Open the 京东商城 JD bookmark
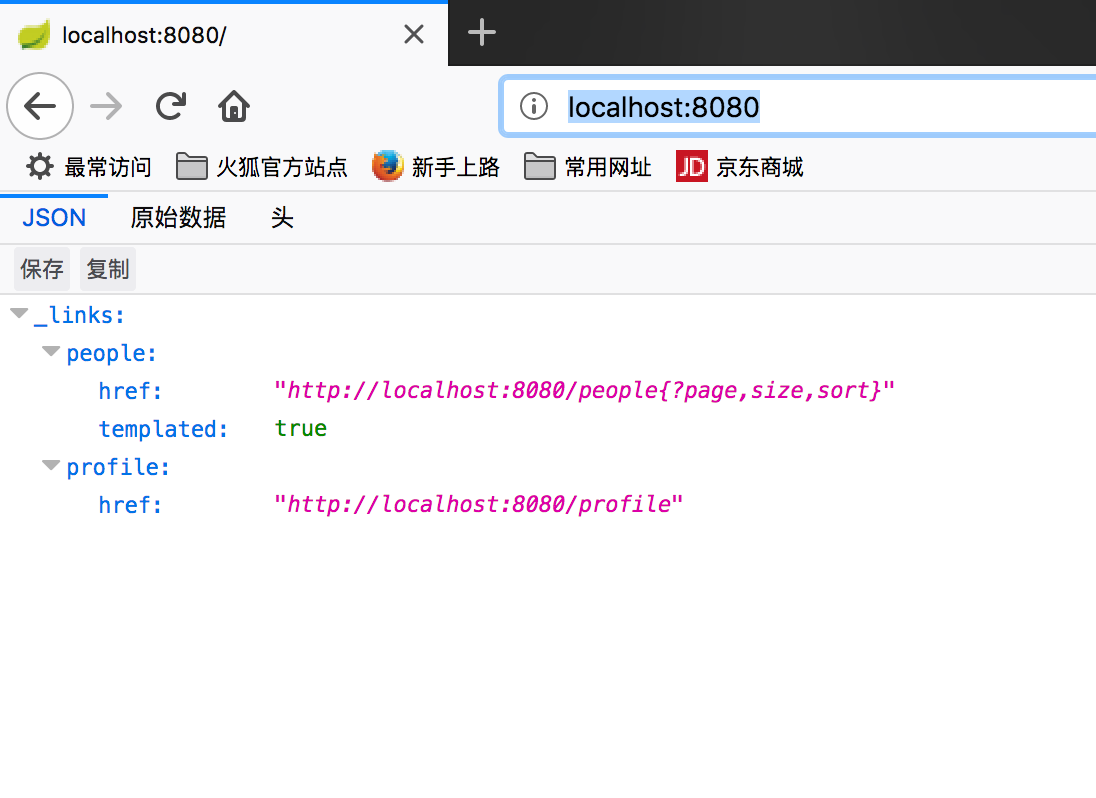This screenshot has width=1096, height=798. [x=740, y=167]
